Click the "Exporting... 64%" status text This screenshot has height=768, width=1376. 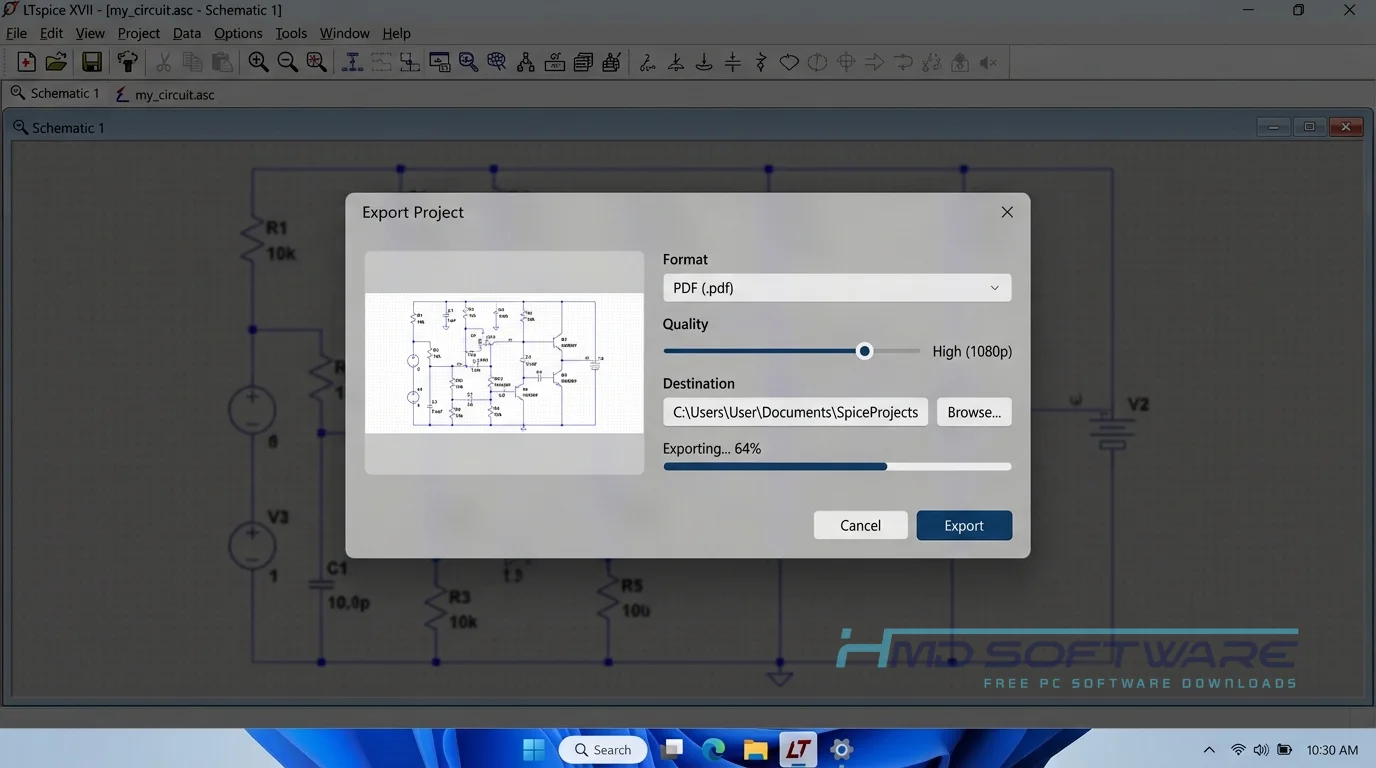pos(712,449)
